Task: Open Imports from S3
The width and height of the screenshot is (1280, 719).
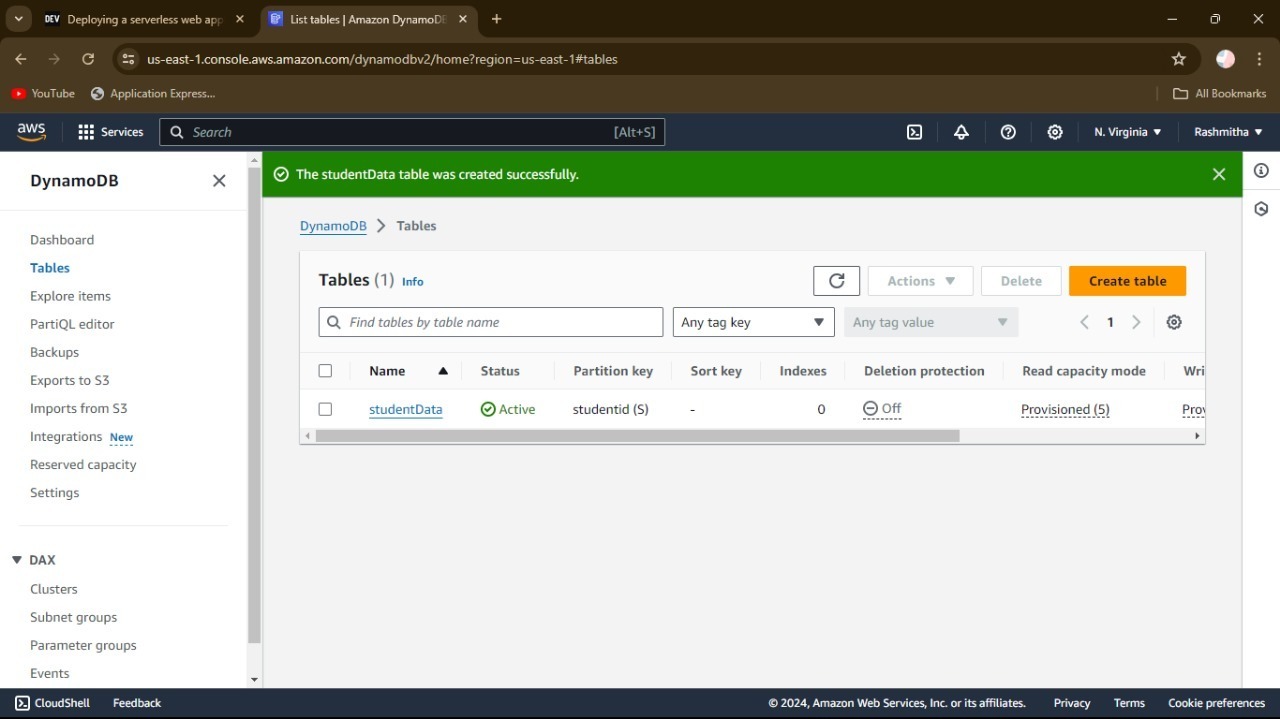Action: pos(79,408)
